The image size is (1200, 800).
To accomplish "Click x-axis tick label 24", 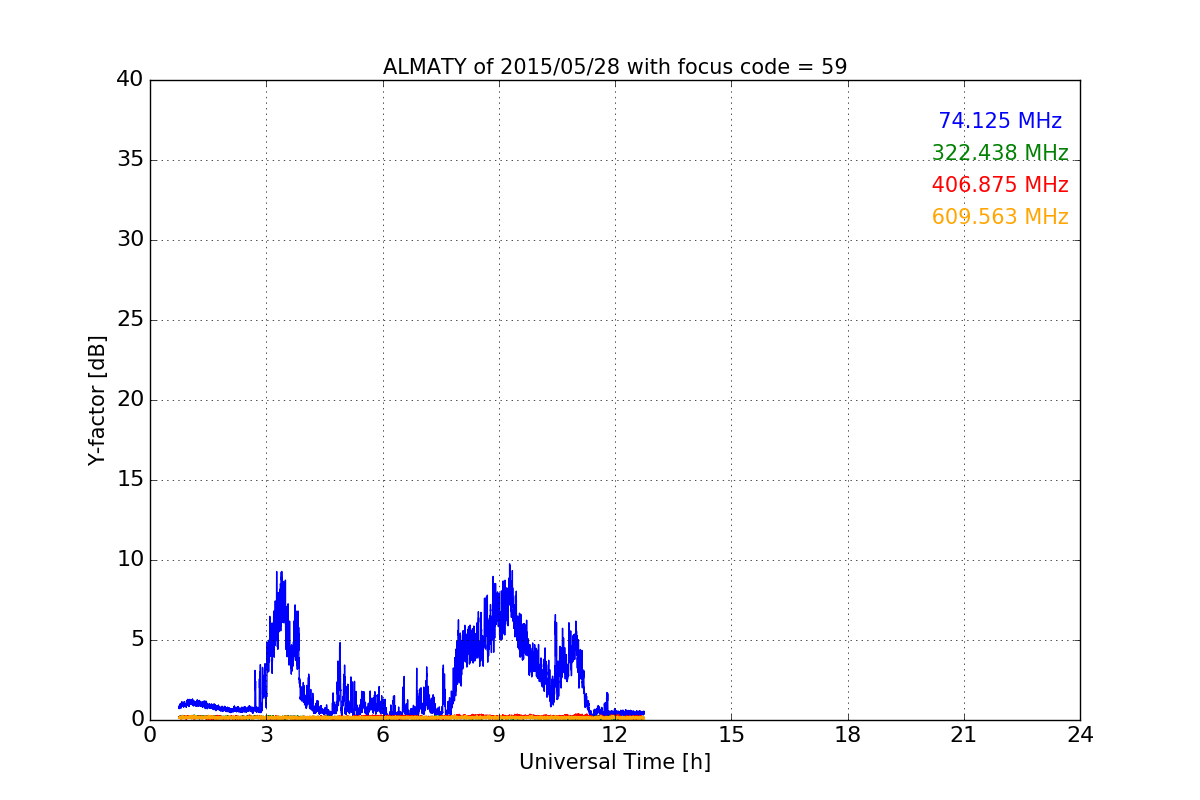I will point(1080,734).
